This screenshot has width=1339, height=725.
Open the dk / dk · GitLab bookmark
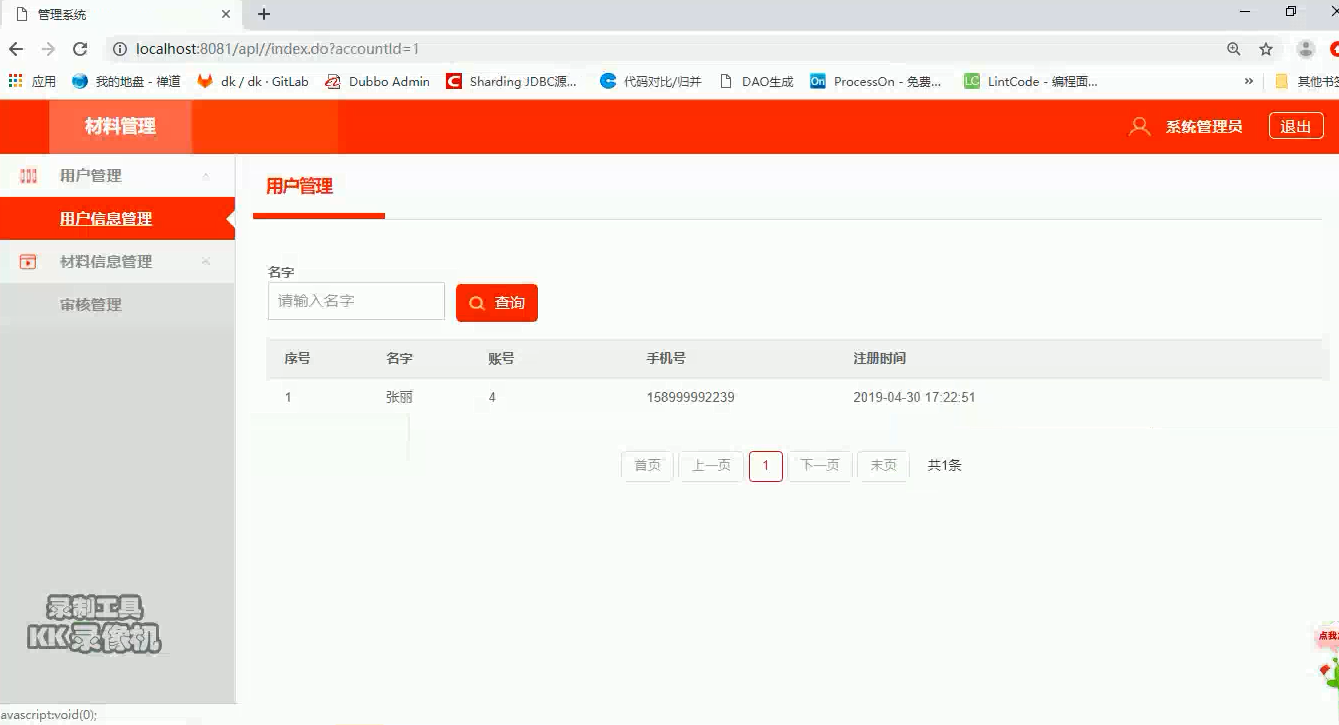click(253, 81)
